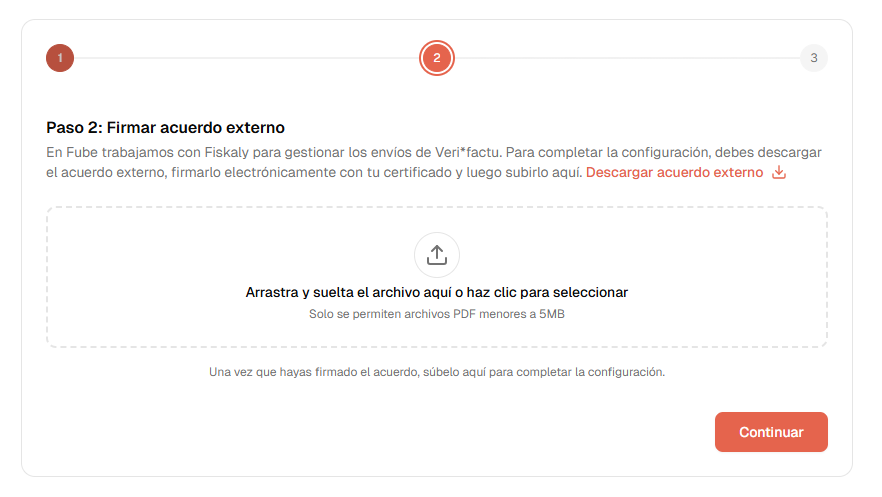Click the upload arrow icon

pos(436,255)
